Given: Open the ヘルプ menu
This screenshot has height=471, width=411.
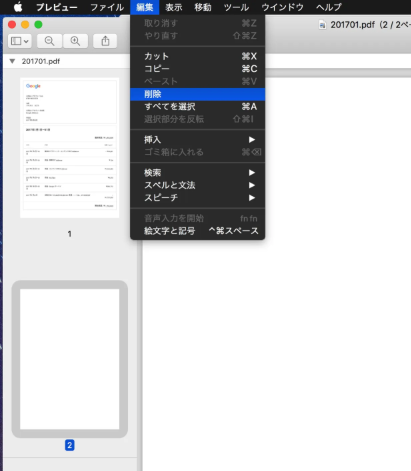Looking at the screenshot, I should (329, 7).
